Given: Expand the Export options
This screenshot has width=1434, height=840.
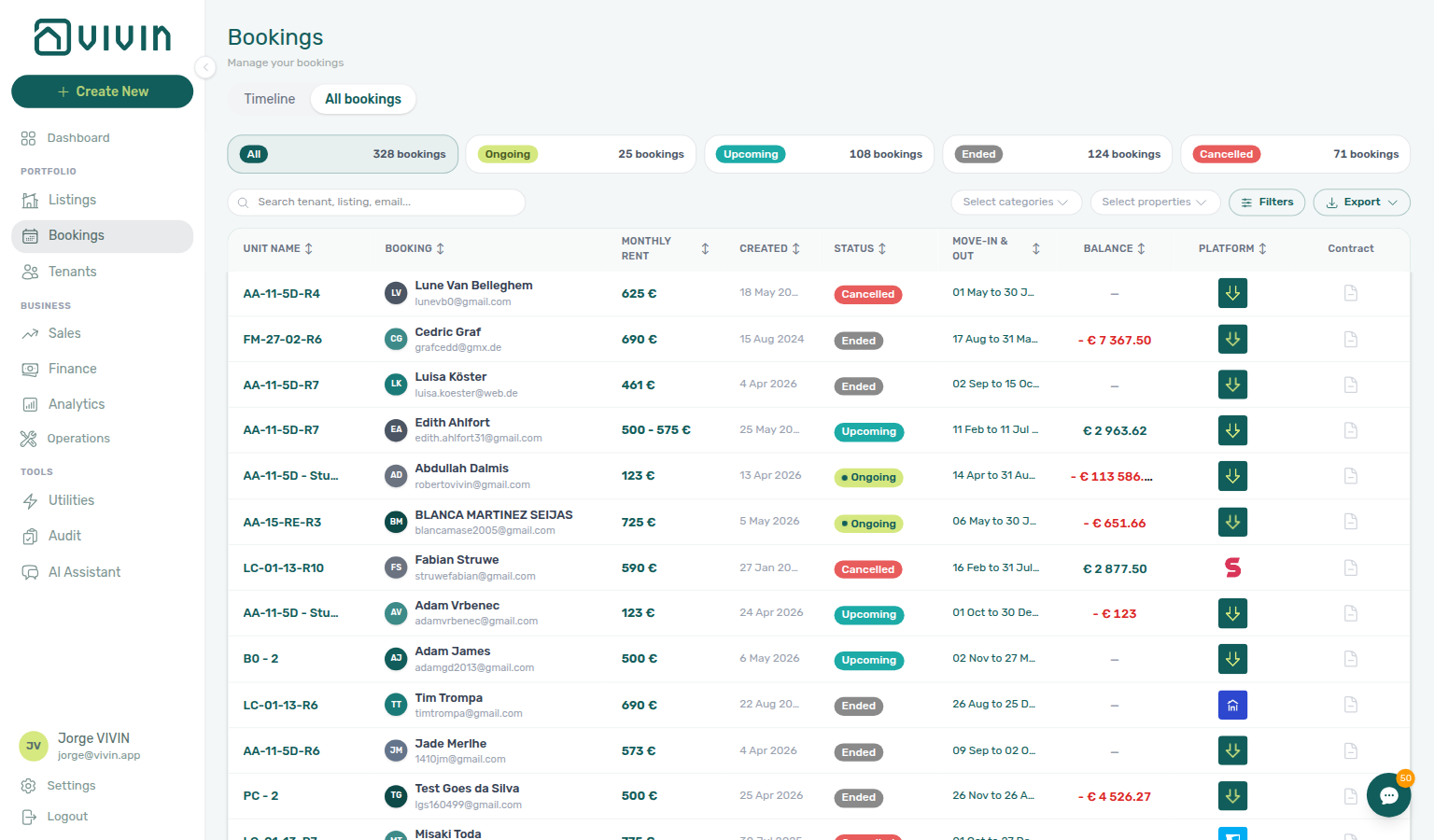Looking at the screenshot, I should (x=1361, y=202).
